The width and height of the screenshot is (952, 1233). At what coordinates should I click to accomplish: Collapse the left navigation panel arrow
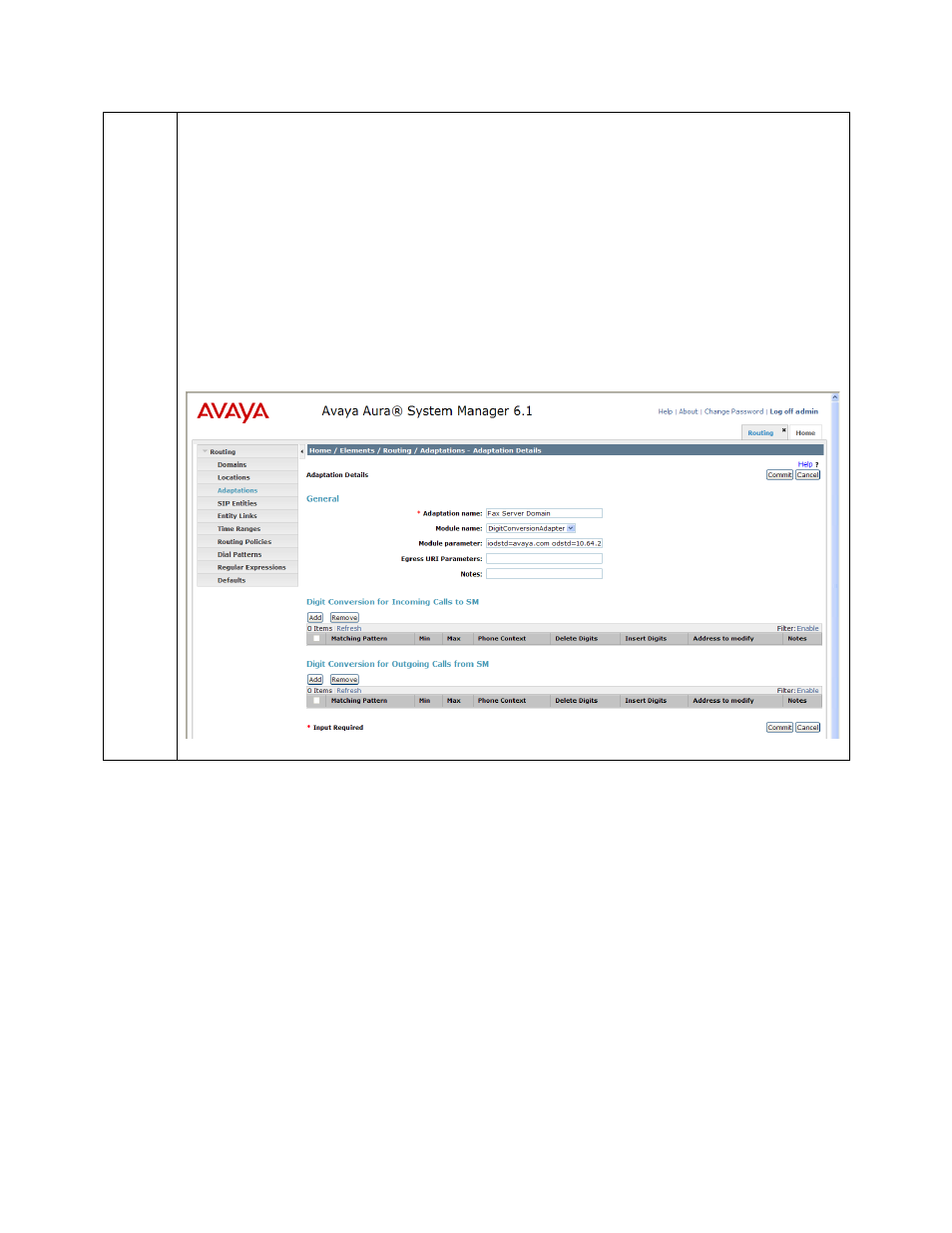(x=302, y=451)
